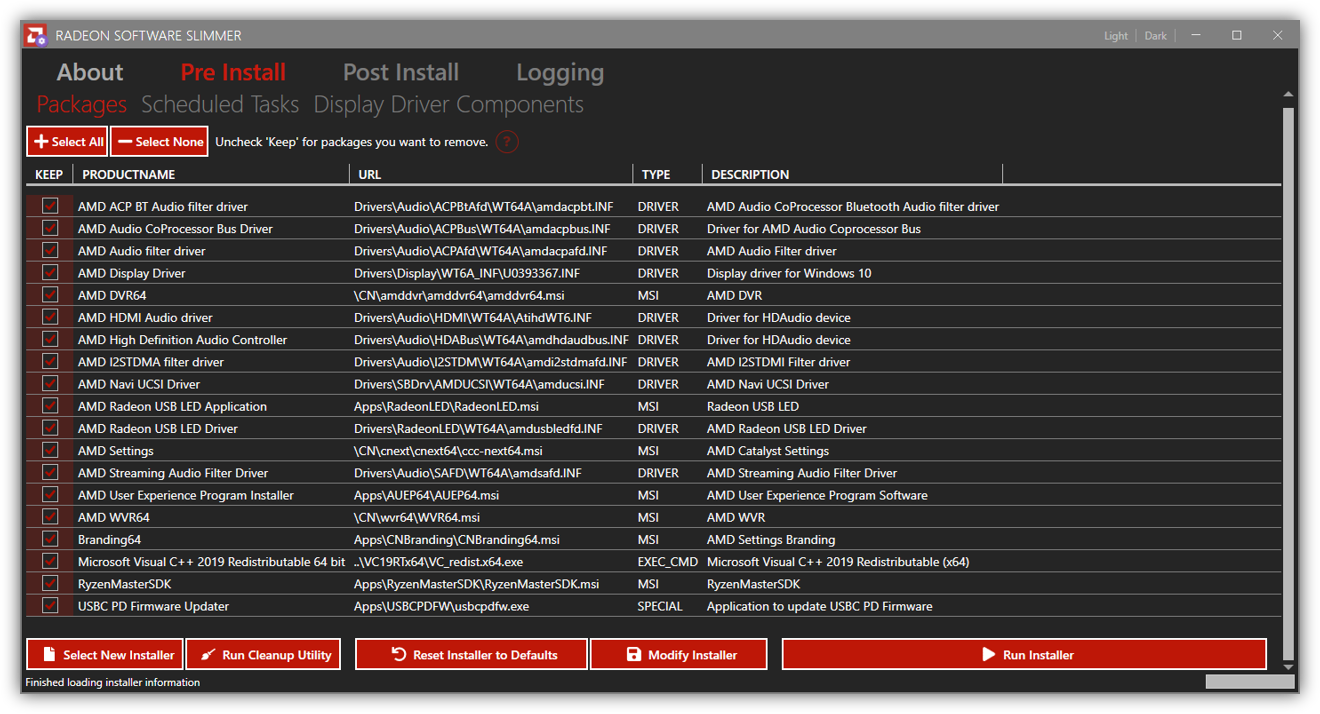Click the vertical scrollbar thumb
This screenshot has height=714, width=1320.
coord(1288,383)
